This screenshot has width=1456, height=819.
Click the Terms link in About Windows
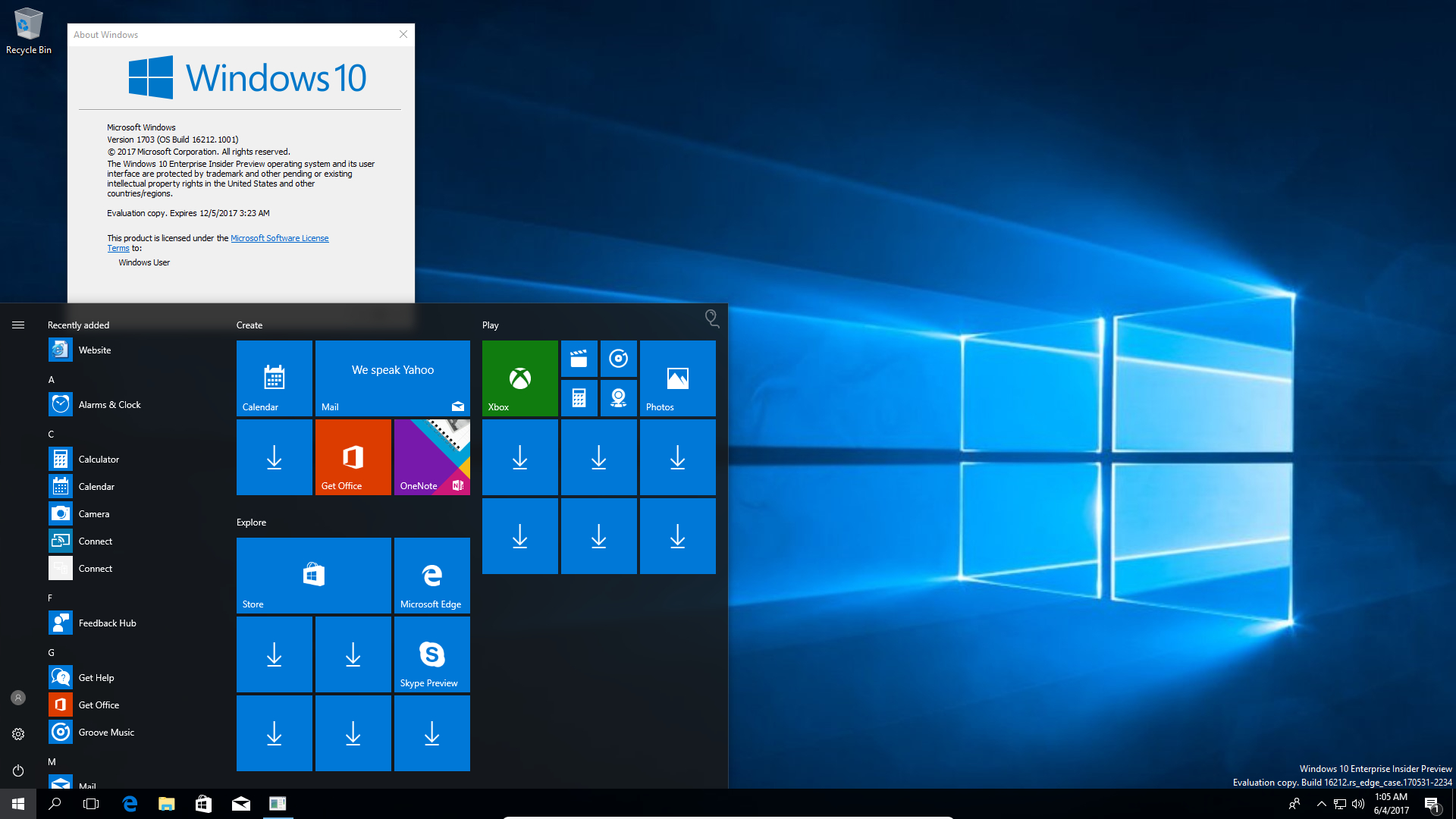(x=118, y=249)
